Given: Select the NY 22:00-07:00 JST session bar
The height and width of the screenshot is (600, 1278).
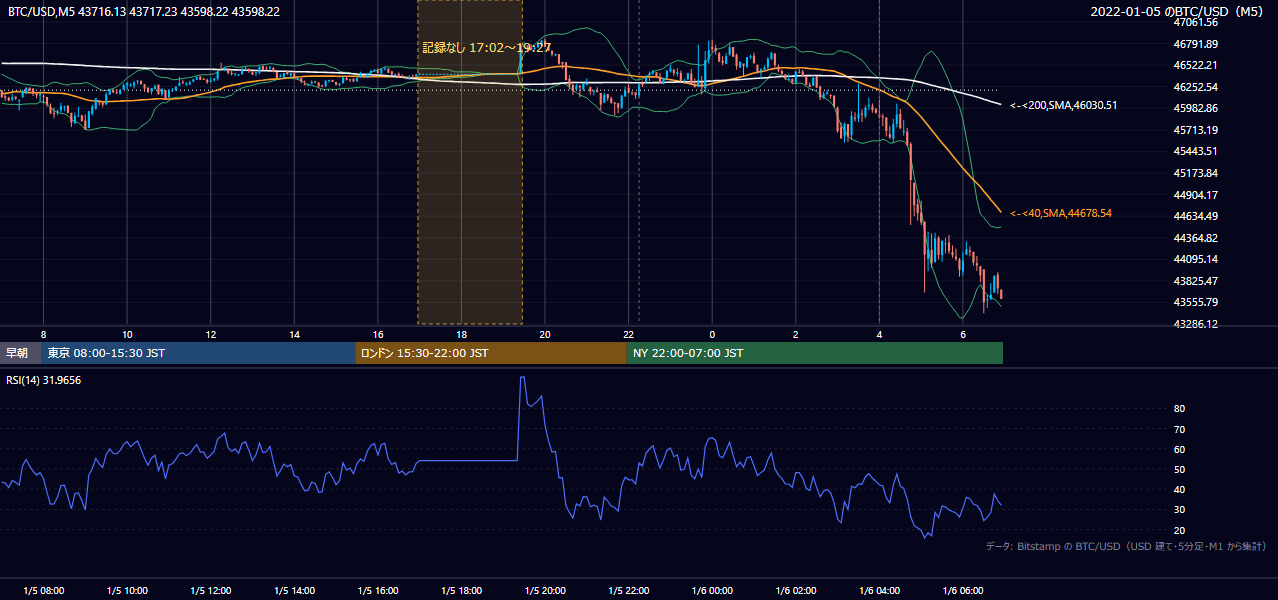Looking at the screenshot, I should 815,353.
